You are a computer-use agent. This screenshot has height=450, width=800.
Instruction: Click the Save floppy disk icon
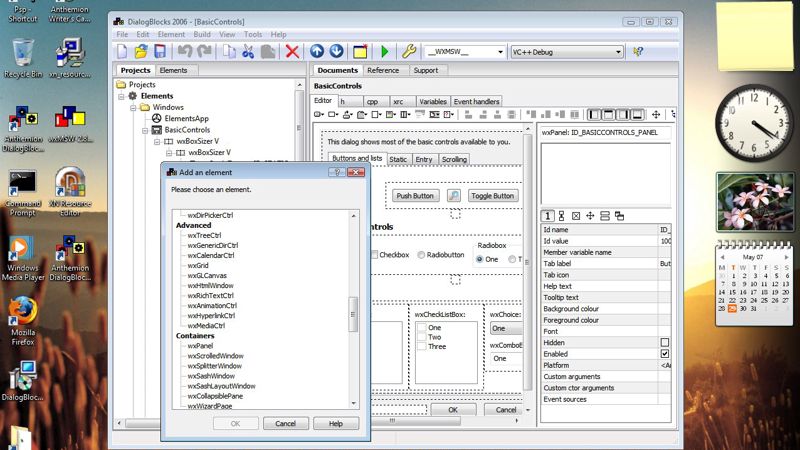pyautogui.click(x=160, y=52)
